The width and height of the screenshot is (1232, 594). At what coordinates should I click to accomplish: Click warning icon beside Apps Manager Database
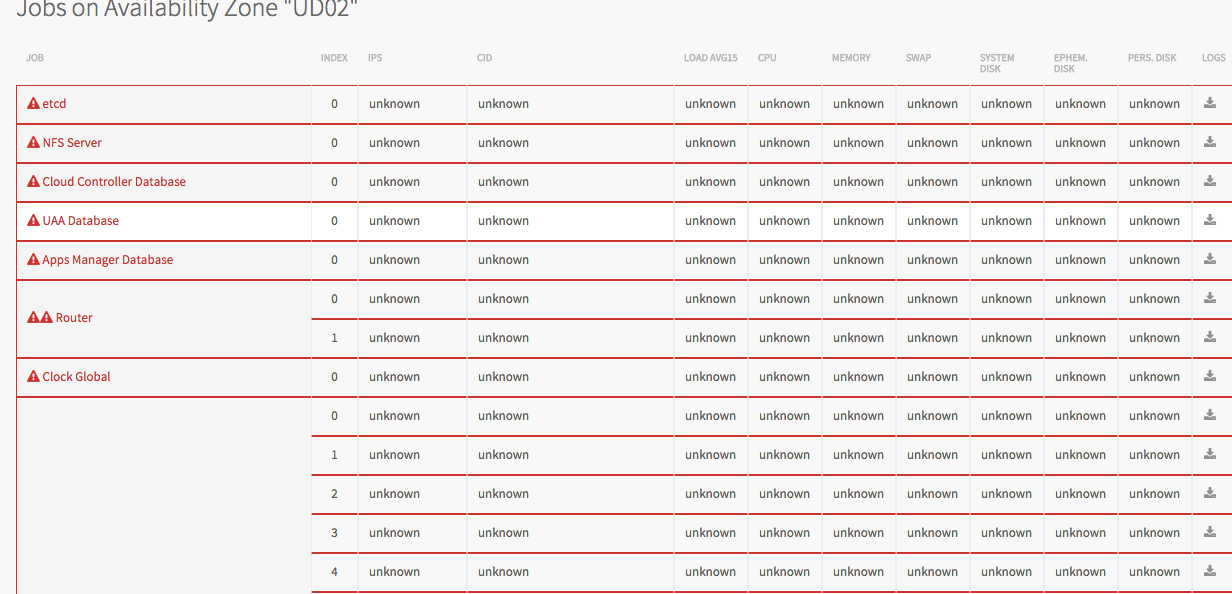pyautogui.click(x=33, y=259)
